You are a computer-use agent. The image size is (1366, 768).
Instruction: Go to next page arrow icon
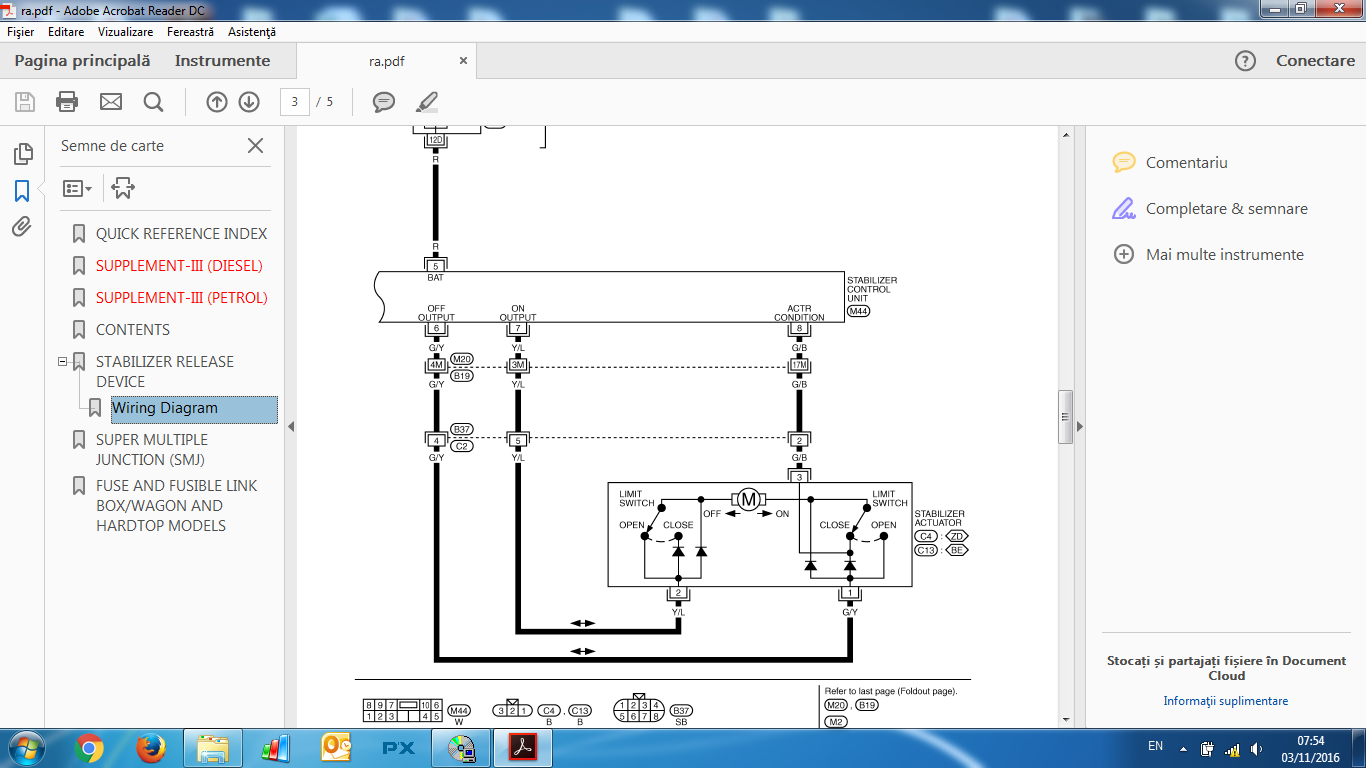point(249,101)
